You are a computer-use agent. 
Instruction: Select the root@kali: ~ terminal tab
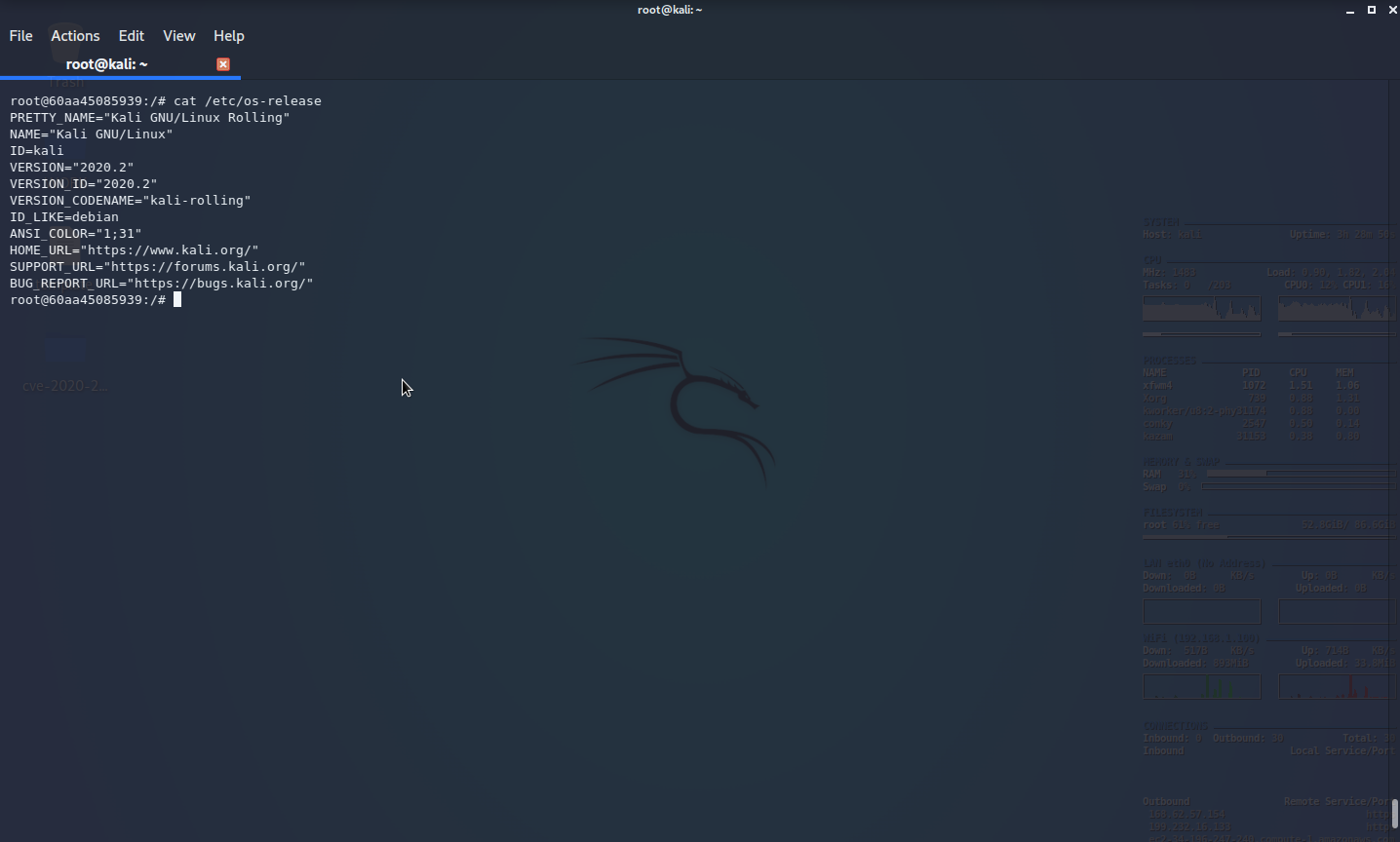point(106,64)
